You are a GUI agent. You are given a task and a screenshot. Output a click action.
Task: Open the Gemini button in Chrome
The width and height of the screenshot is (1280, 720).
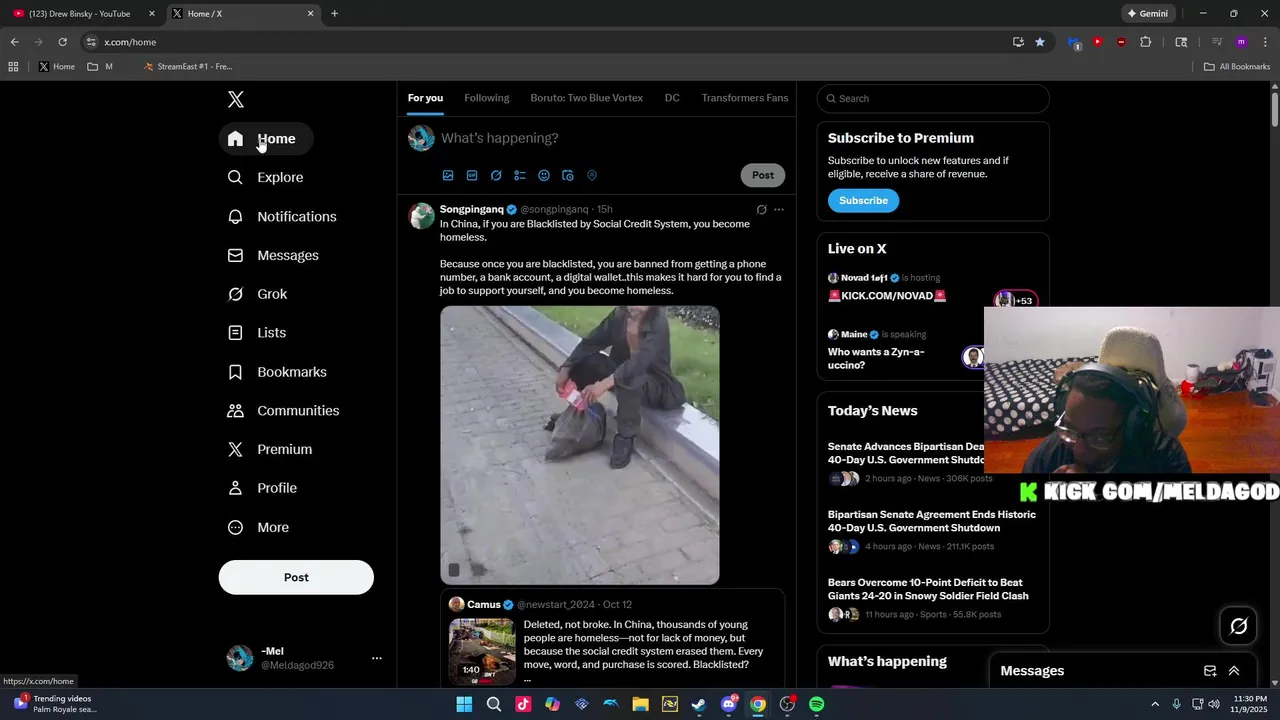pyautogui.click(x=1147, y=14)
